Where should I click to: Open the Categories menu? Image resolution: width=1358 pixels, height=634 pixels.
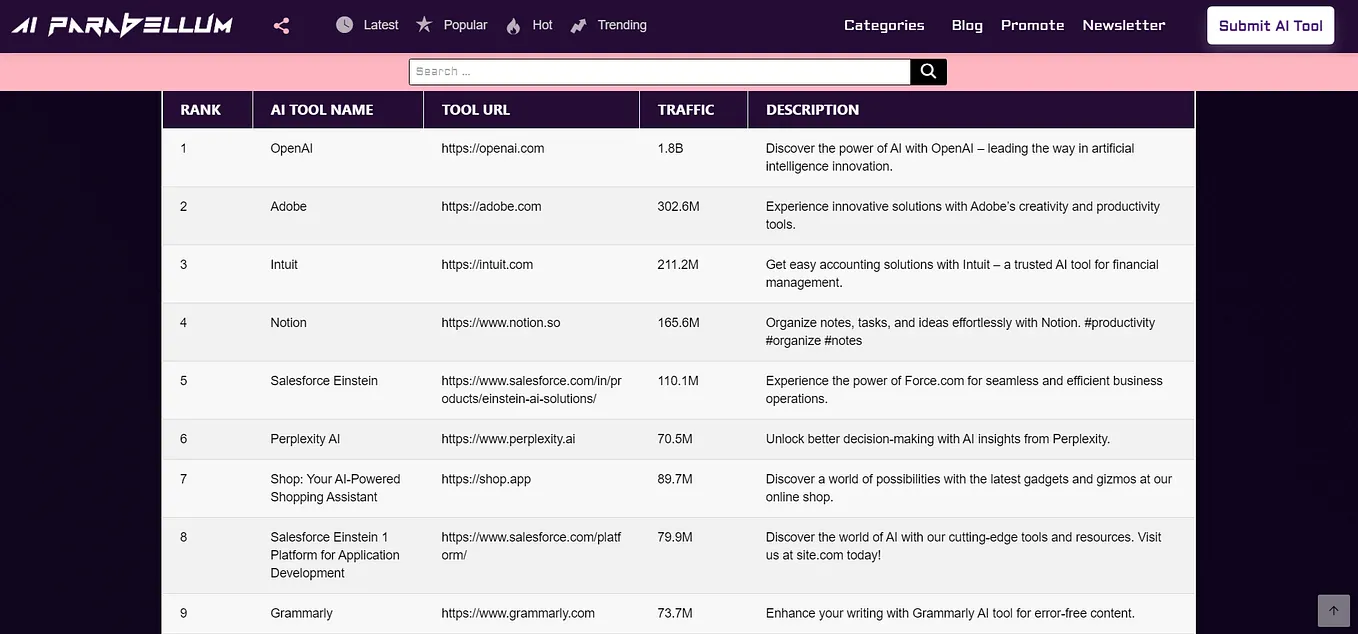[x=884, y=25]
